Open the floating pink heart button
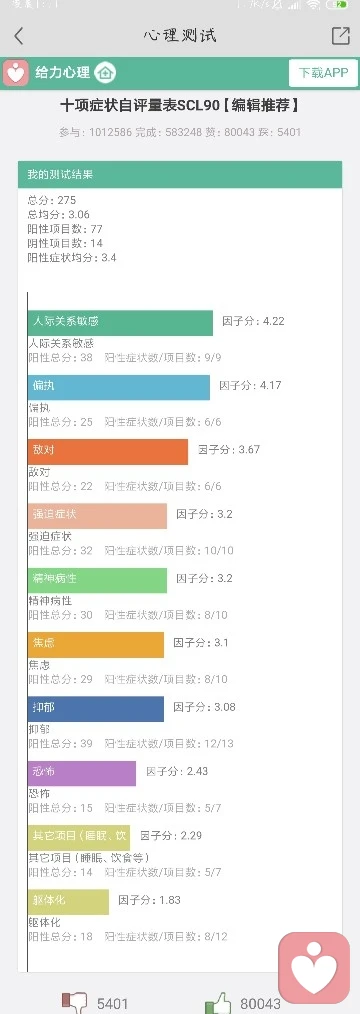This screenshot has width=360, height=1014. 314,967
